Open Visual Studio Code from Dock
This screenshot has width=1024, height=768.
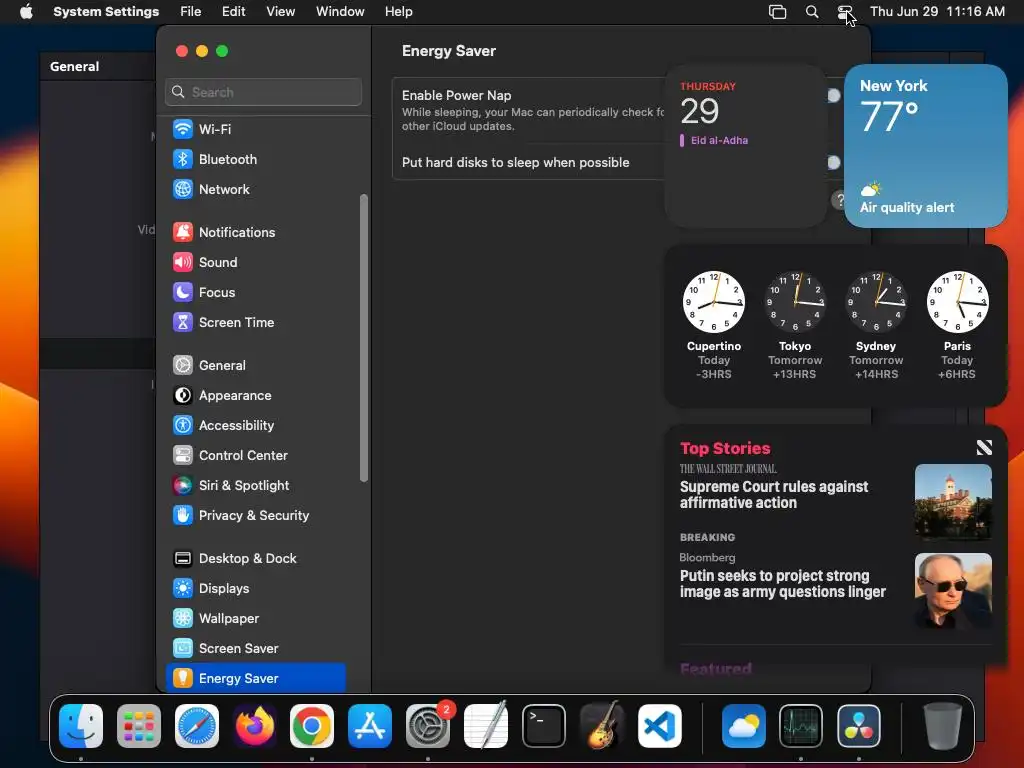tap(660, 726)
